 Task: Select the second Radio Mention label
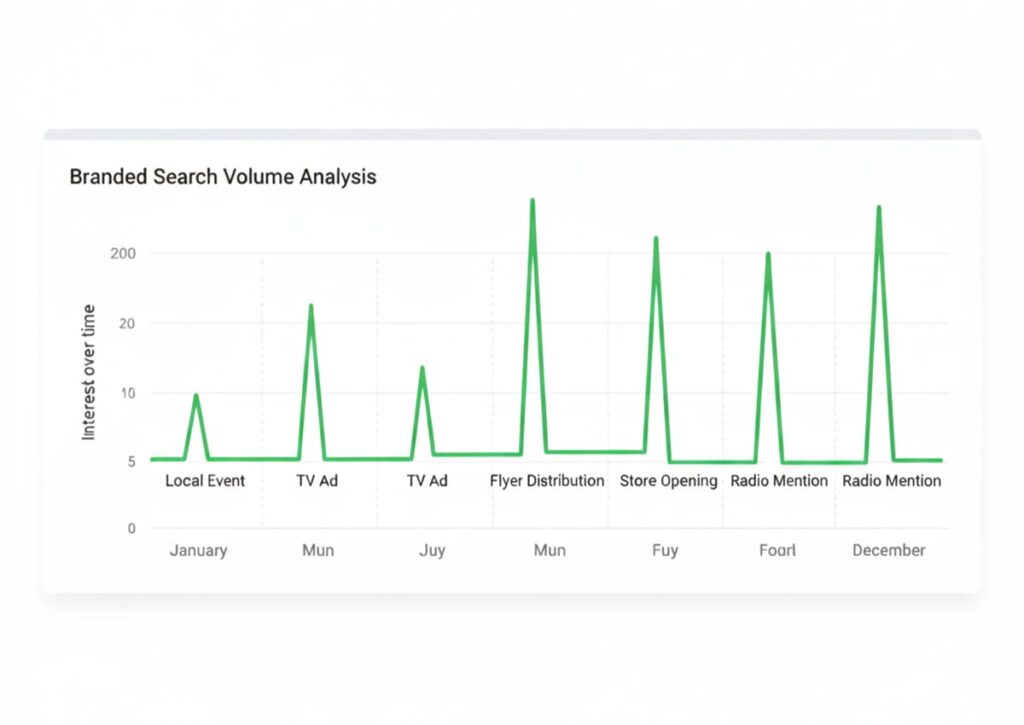pyautogui.click(x=892, y=481)
